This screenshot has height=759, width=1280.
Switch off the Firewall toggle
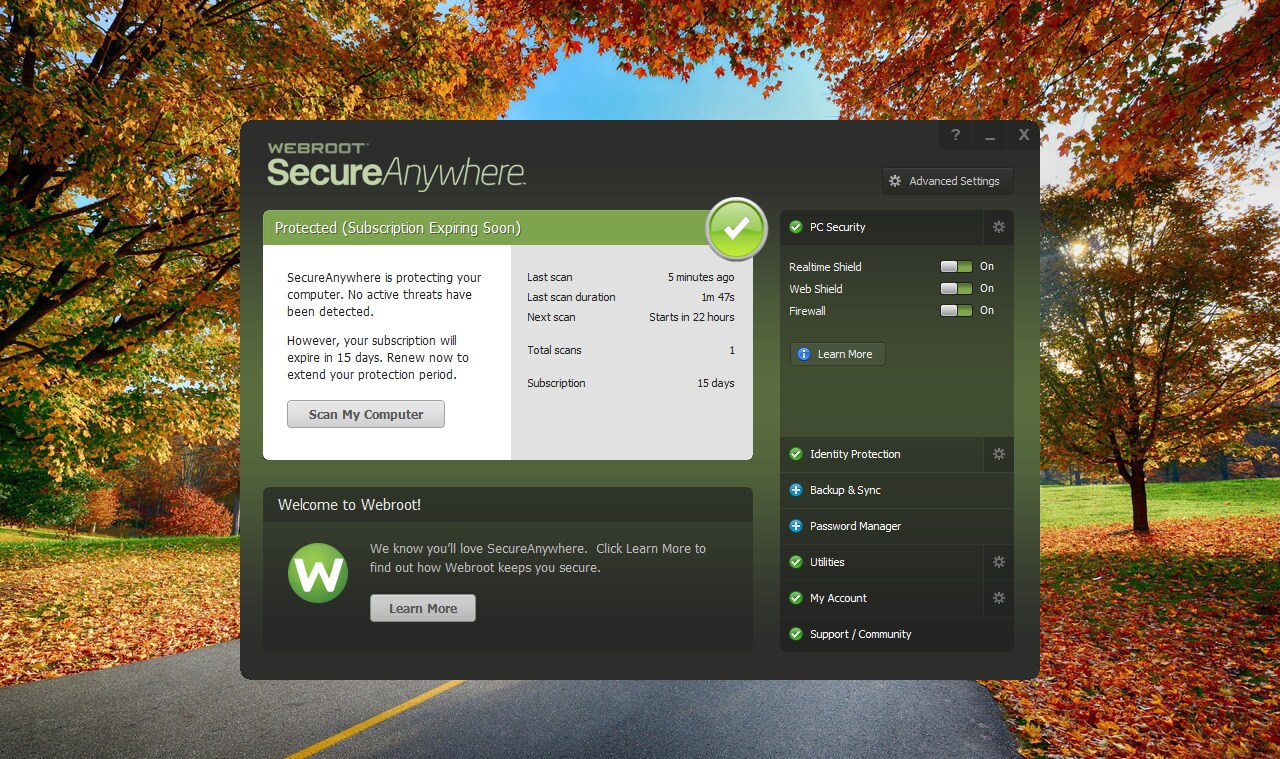(x=956, y=311)
